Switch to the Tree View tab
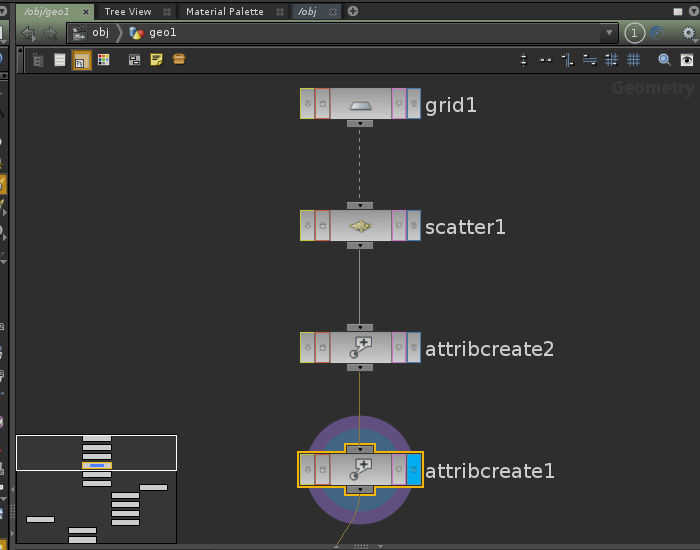The height and width of the screenshot is (550, 700). coord(127,11)
